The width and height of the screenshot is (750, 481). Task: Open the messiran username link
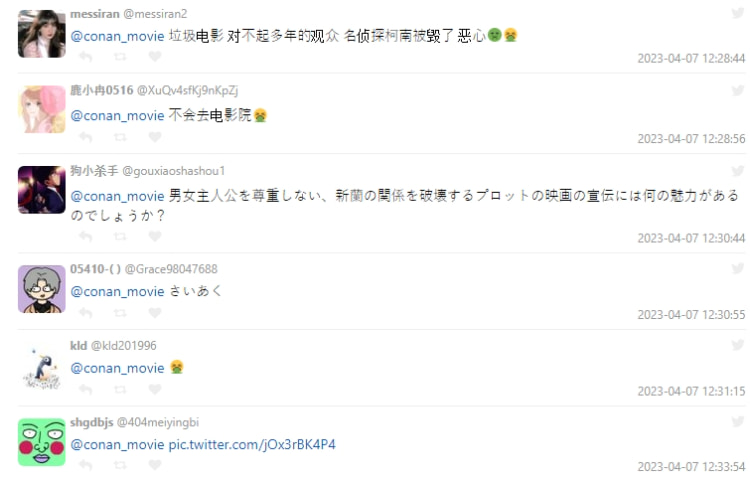coord(97,13)
